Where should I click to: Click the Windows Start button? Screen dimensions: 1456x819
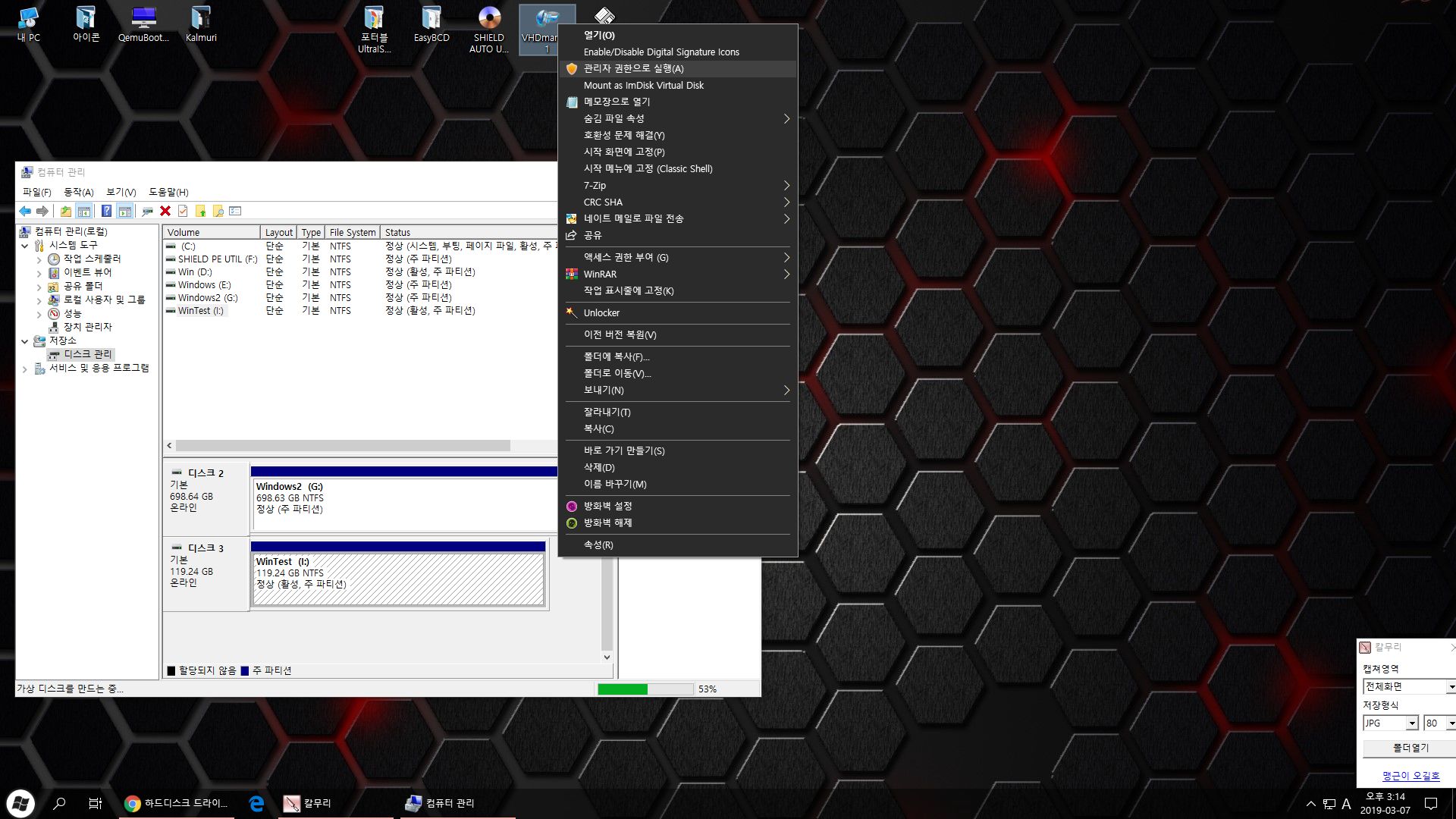(x=20, y=803)
